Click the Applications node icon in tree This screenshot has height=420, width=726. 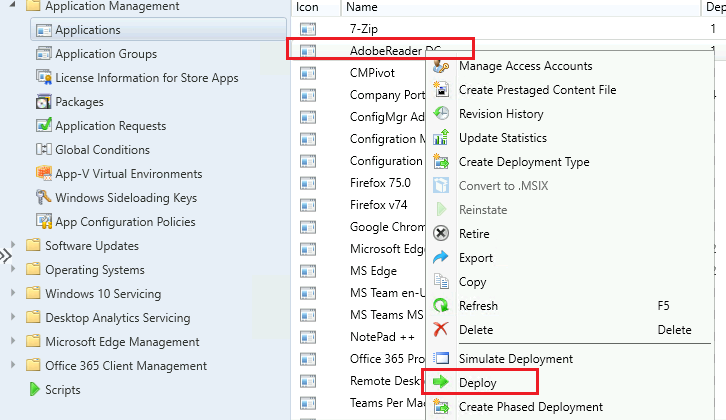(44, 30)
